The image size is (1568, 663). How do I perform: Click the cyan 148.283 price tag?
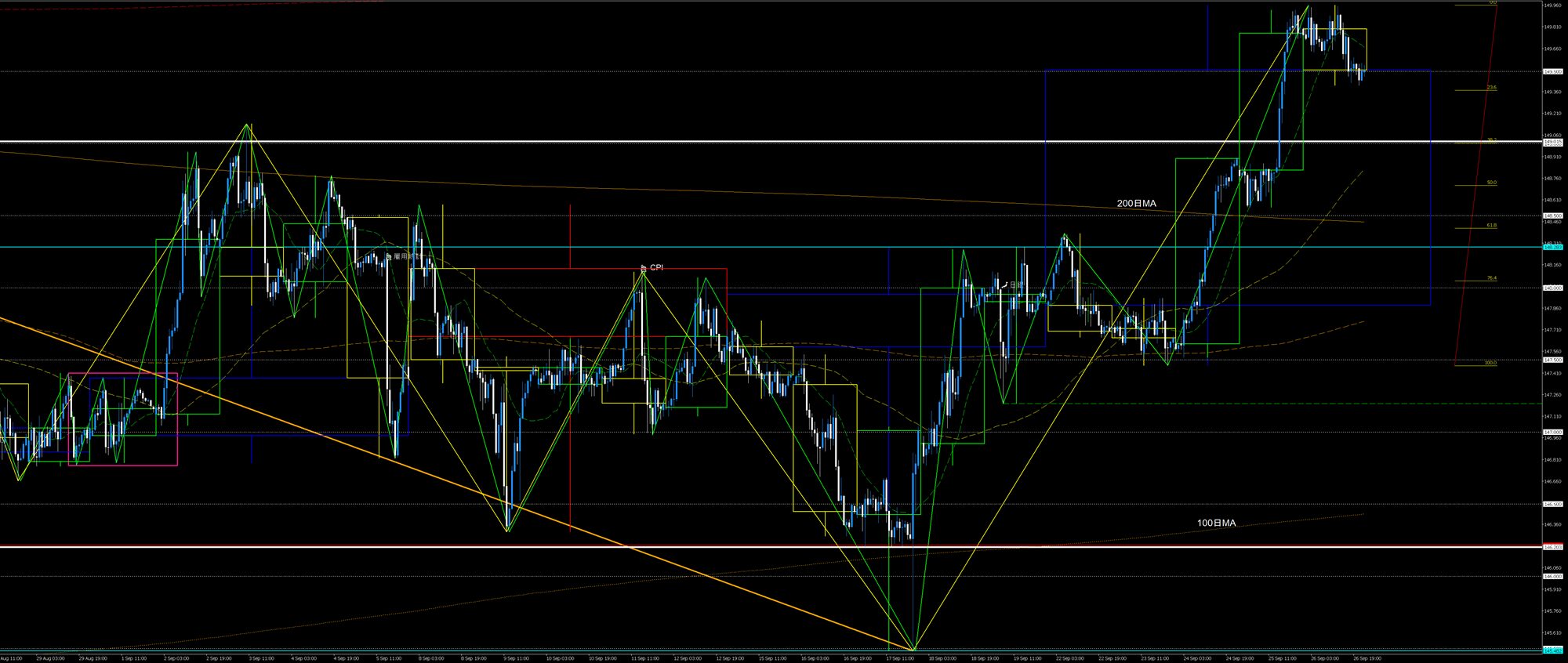[x=1552, y=248]
